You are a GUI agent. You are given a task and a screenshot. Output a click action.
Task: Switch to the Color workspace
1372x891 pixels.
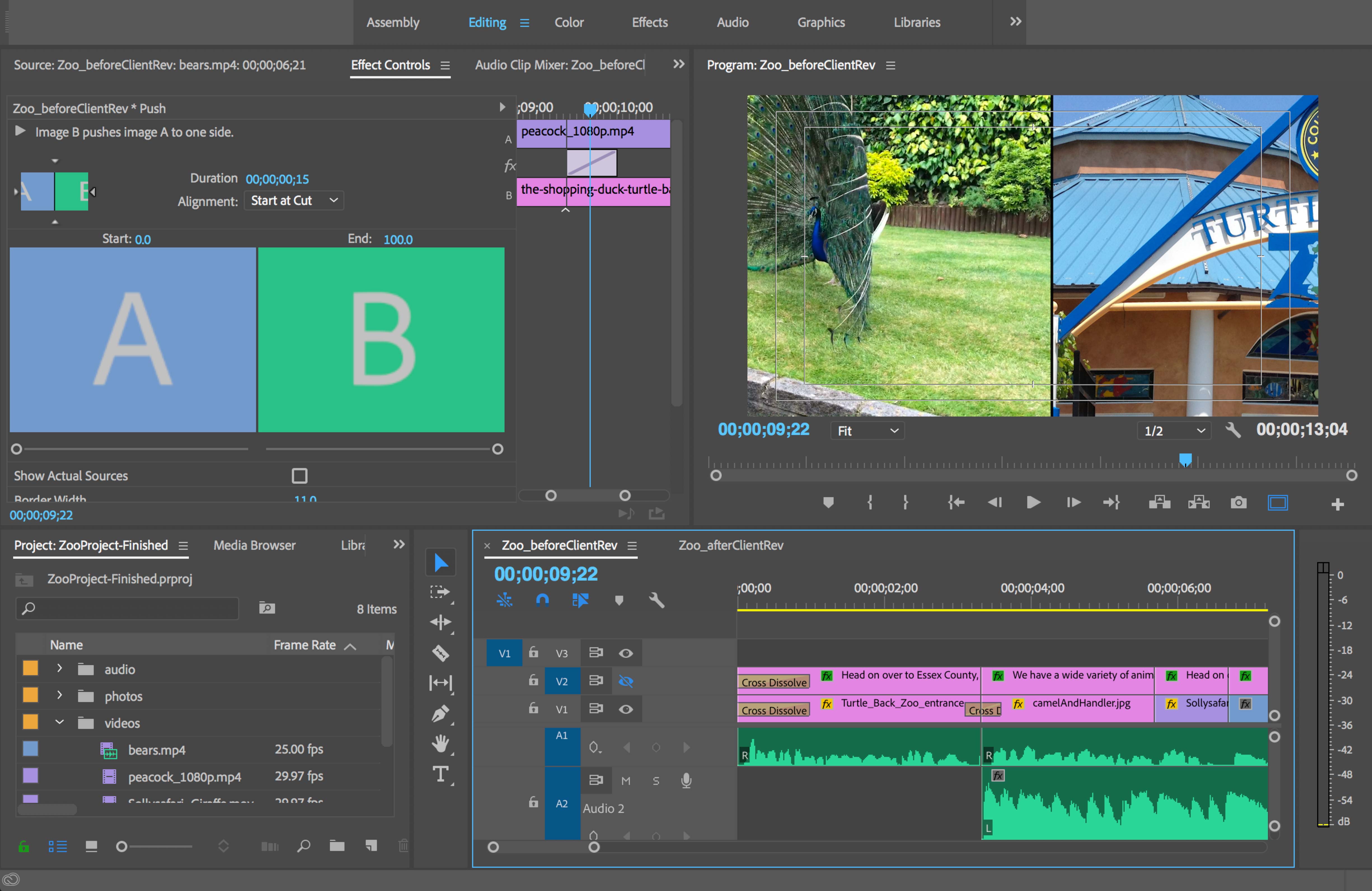pos(569,22)
